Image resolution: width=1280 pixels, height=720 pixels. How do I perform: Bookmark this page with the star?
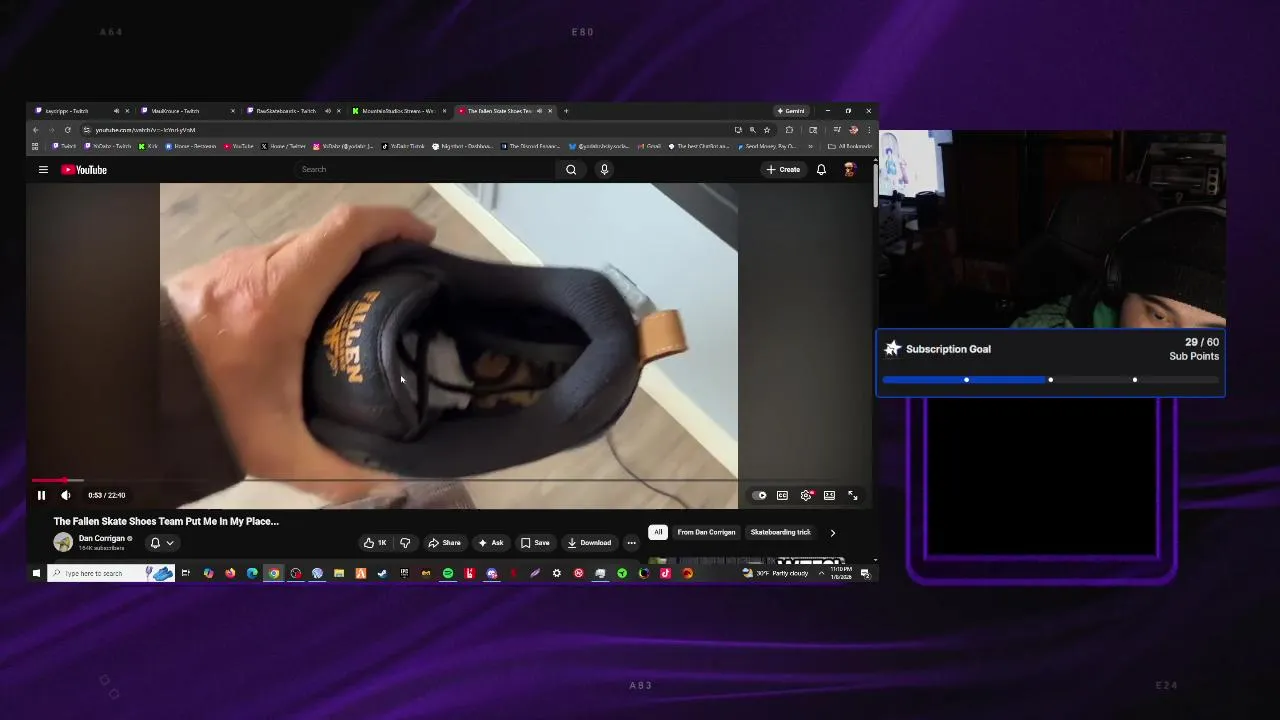[767, 130]
